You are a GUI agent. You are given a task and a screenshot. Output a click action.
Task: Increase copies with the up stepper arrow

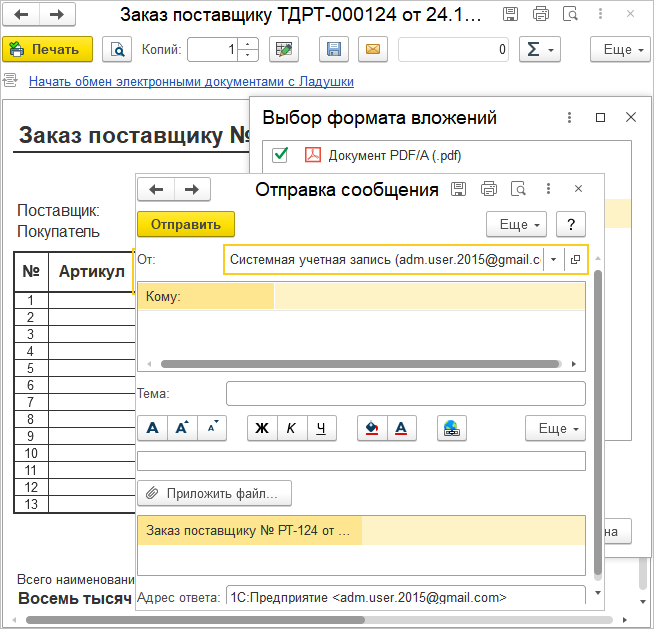(x=248, y=44)
